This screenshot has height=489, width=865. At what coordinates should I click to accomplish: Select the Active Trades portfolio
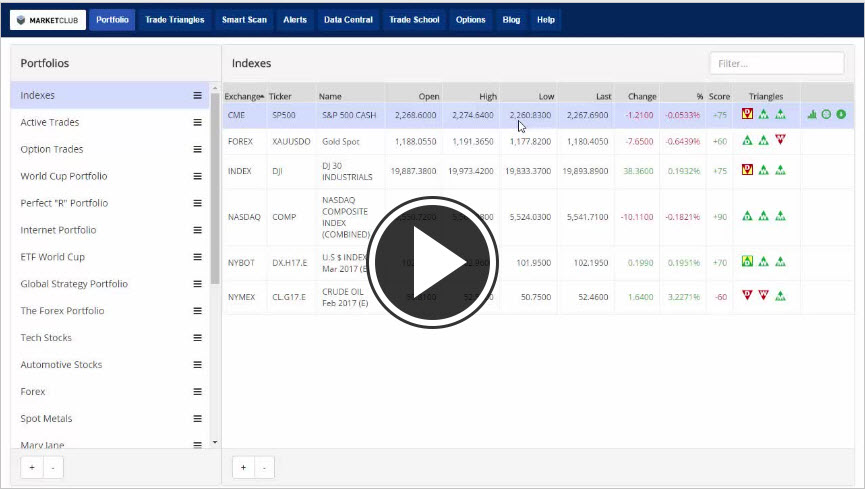(109, 123)
